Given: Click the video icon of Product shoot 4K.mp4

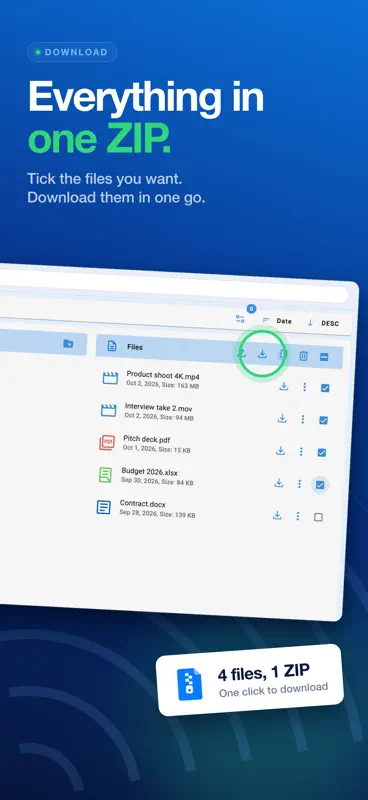Looking at the screenshot, I should click(110, 378).
